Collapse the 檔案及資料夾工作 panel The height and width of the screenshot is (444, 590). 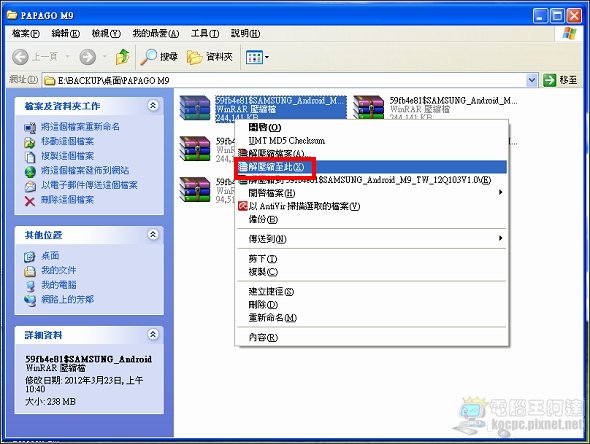click(153, 105)
